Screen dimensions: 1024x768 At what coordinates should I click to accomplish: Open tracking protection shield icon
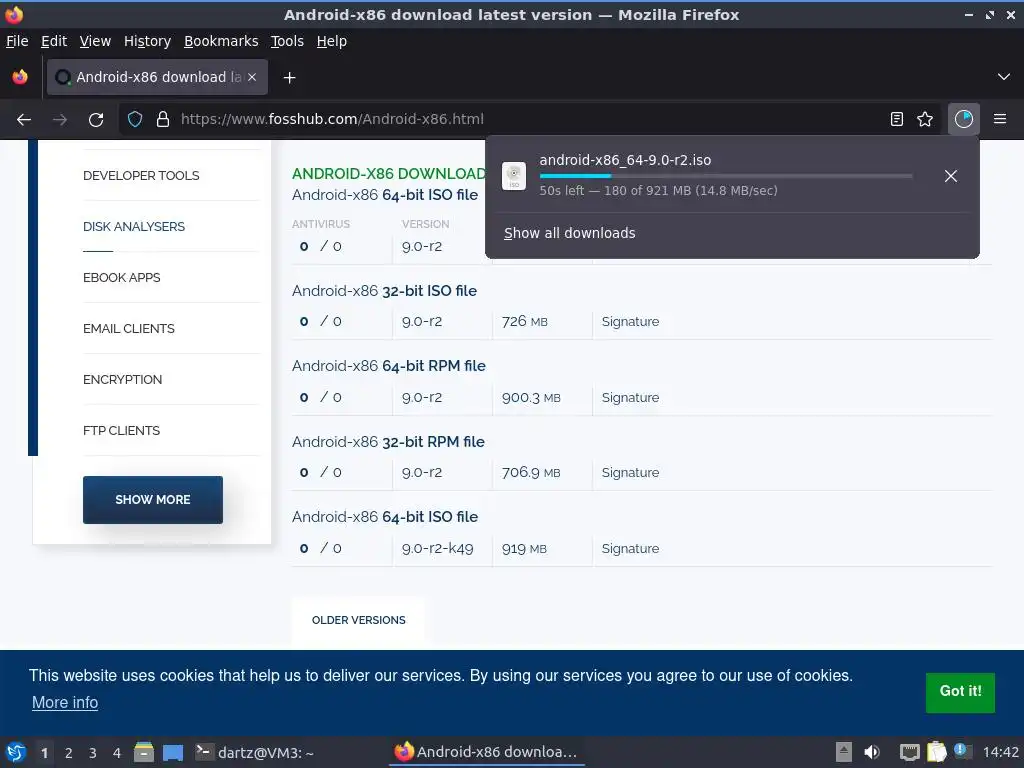pos(135,120)
